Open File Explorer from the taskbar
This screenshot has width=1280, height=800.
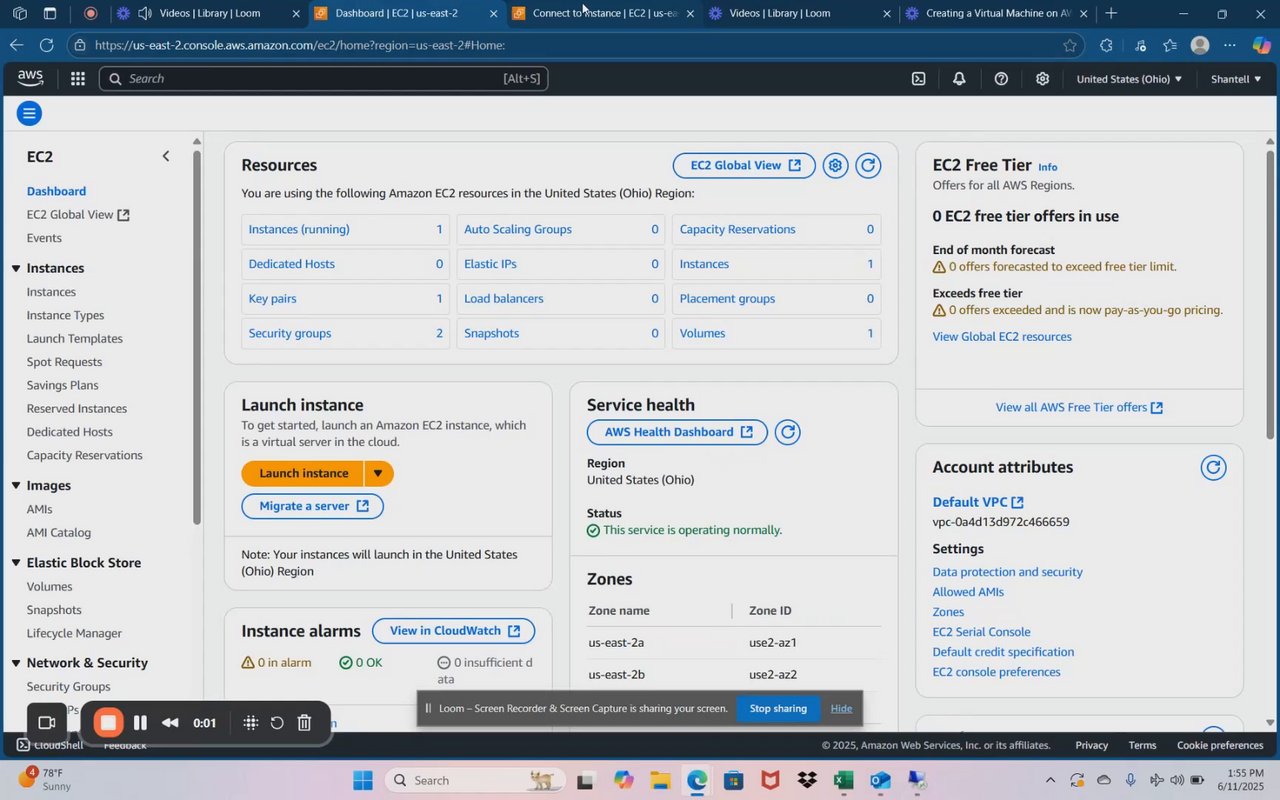660,781
